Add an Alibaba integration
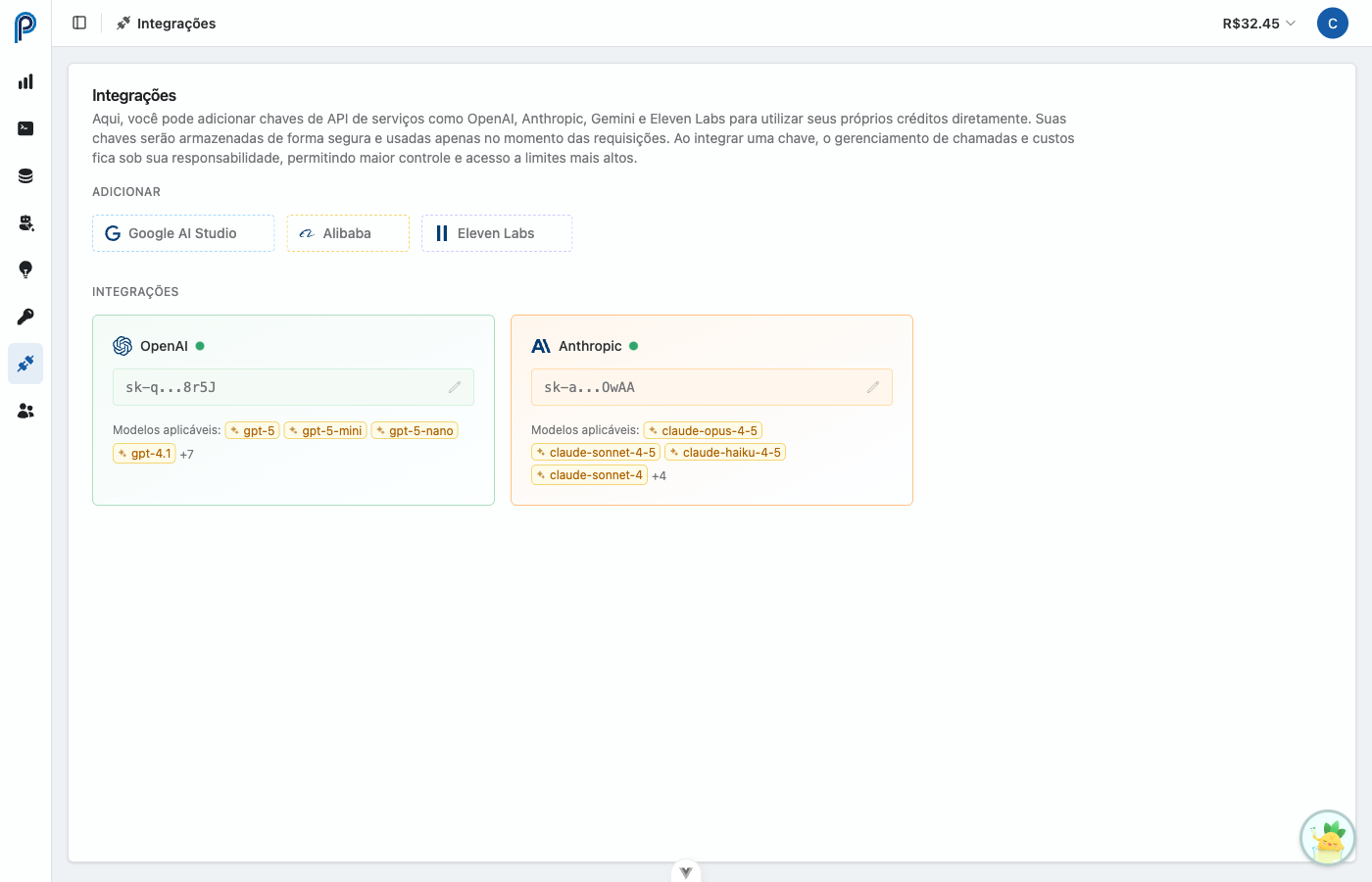Image resolution: width=1372 pixels, height=882 pixels. 348,232
